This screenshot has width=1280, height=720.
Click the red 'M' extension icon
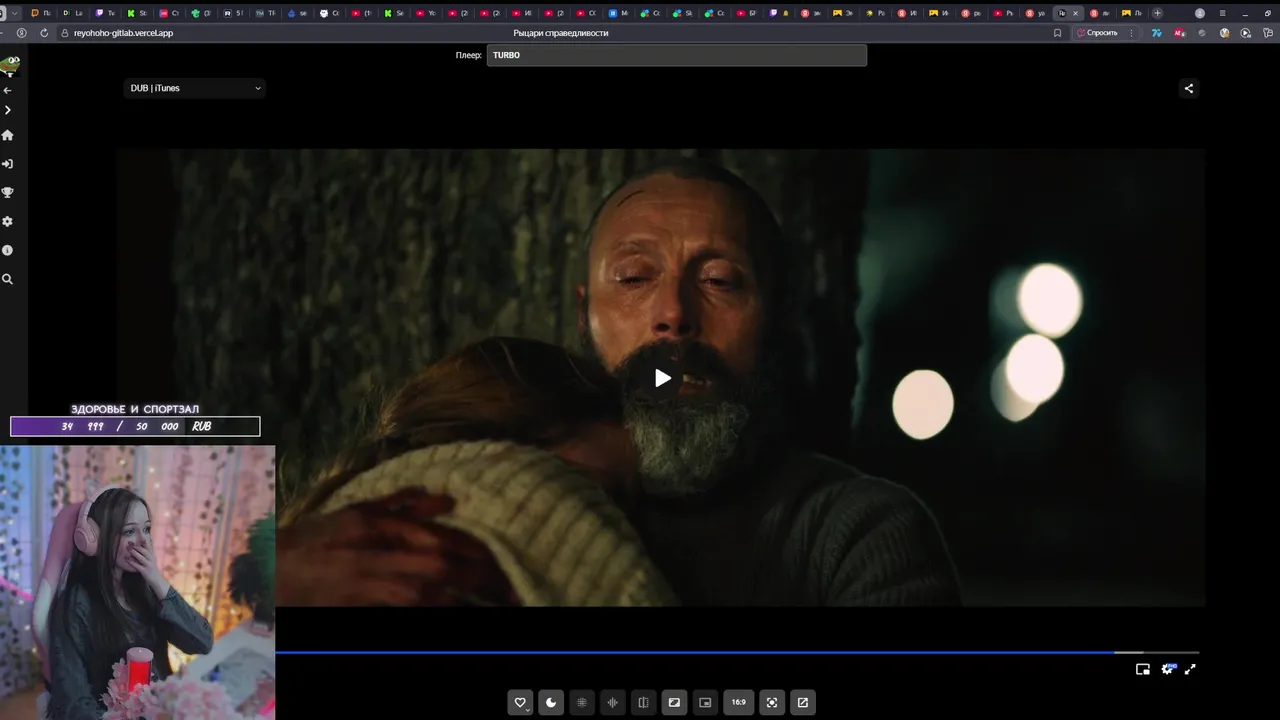[1180, 33]
